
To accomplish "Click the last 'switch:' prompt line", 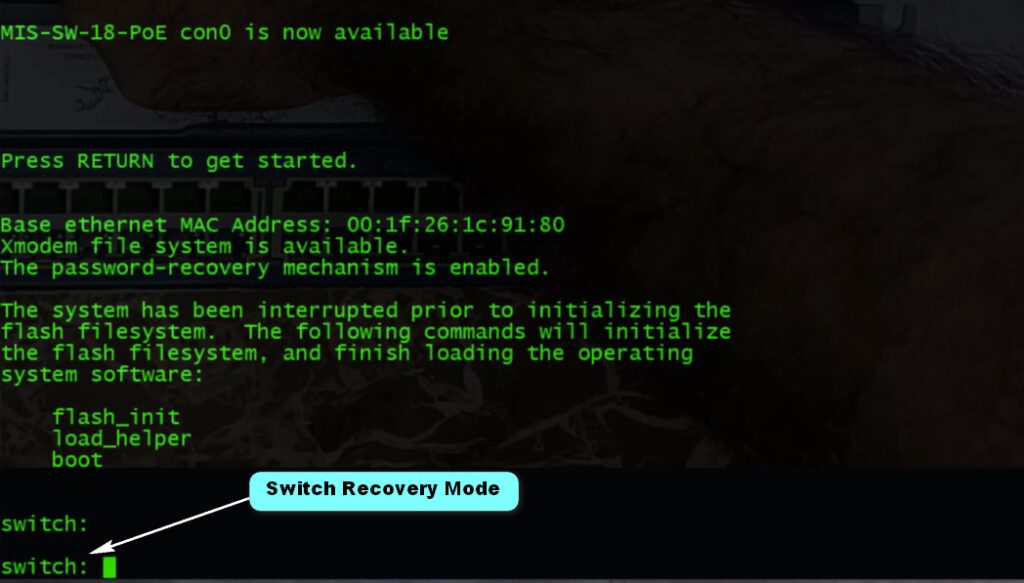I will 44,567.
